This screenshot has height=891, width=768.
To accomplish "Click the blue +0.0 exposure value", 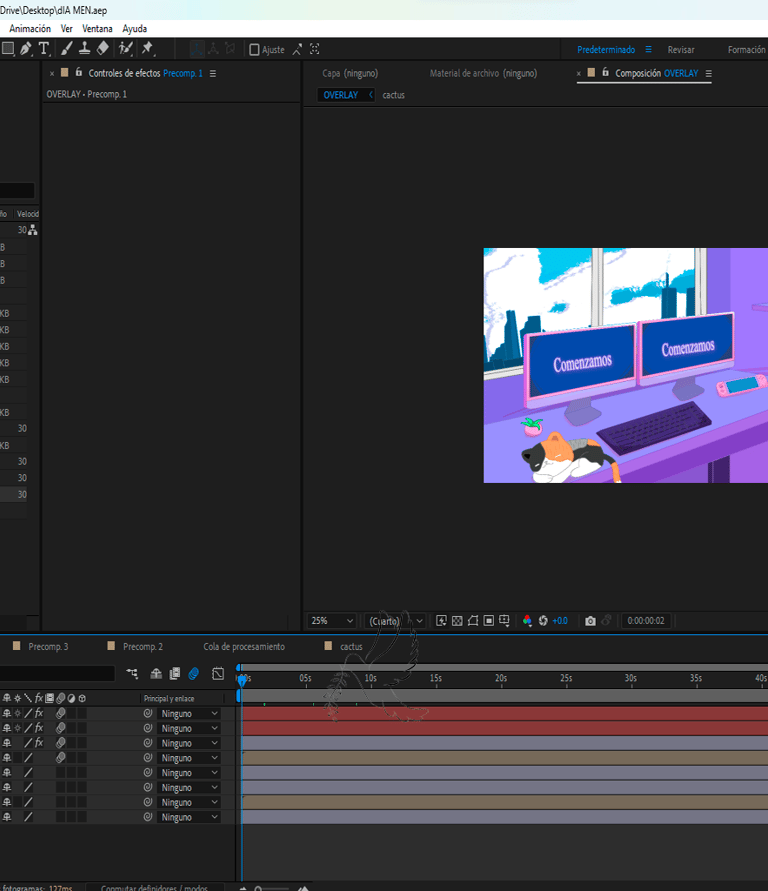I will [x=559, y=621].
